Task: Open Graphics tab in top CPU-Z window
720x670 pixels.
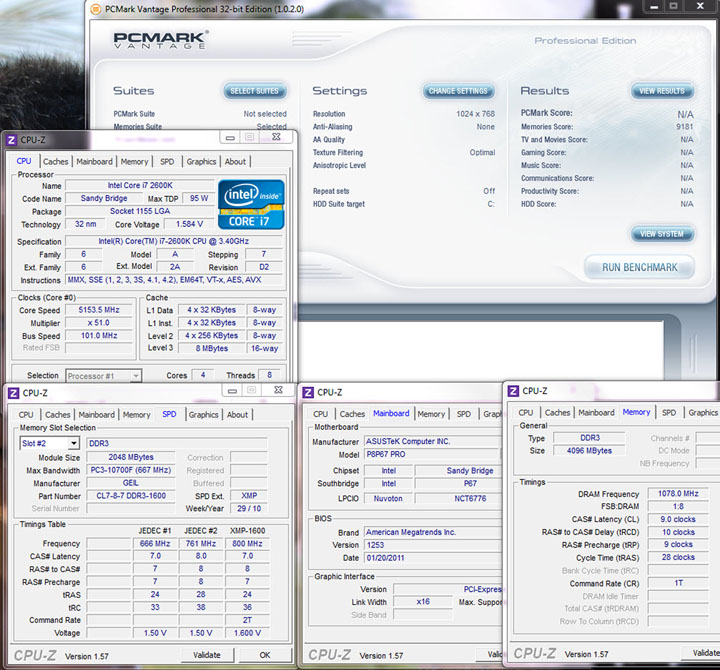Action: click(x=201, y=162)
